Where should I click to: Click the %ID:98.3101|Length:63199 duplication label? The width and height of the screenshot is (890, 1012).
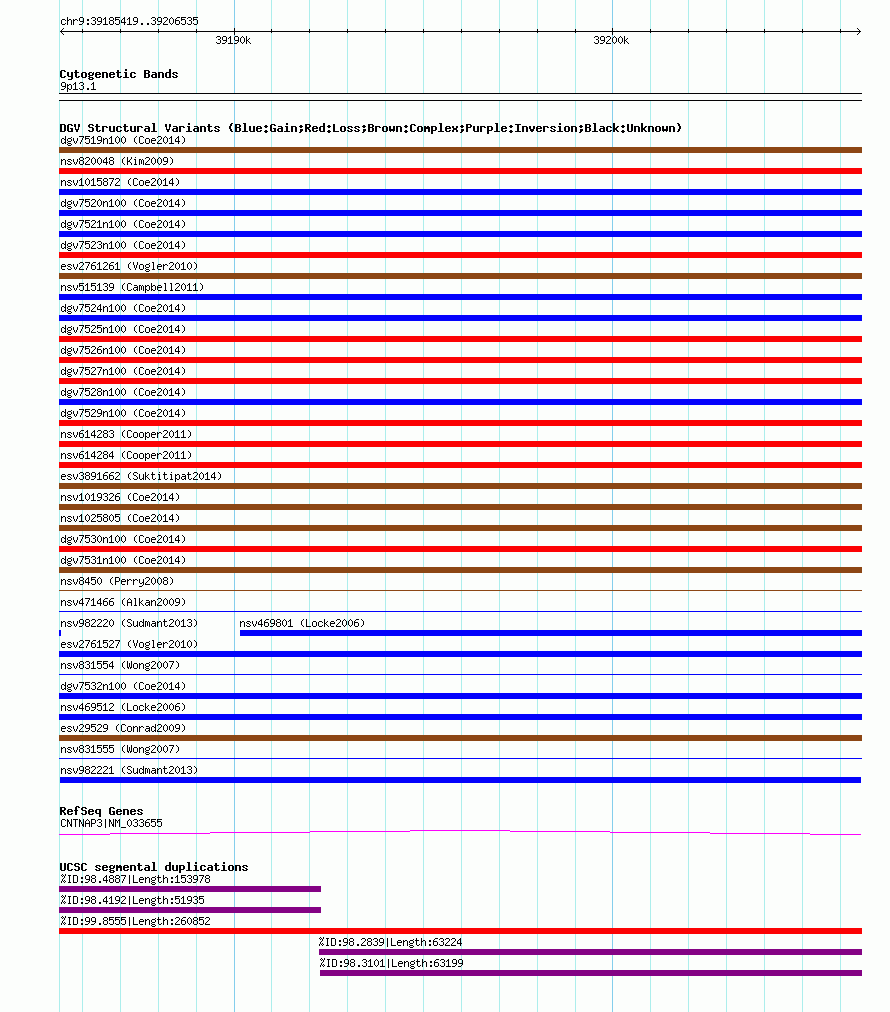pos(391,963)
